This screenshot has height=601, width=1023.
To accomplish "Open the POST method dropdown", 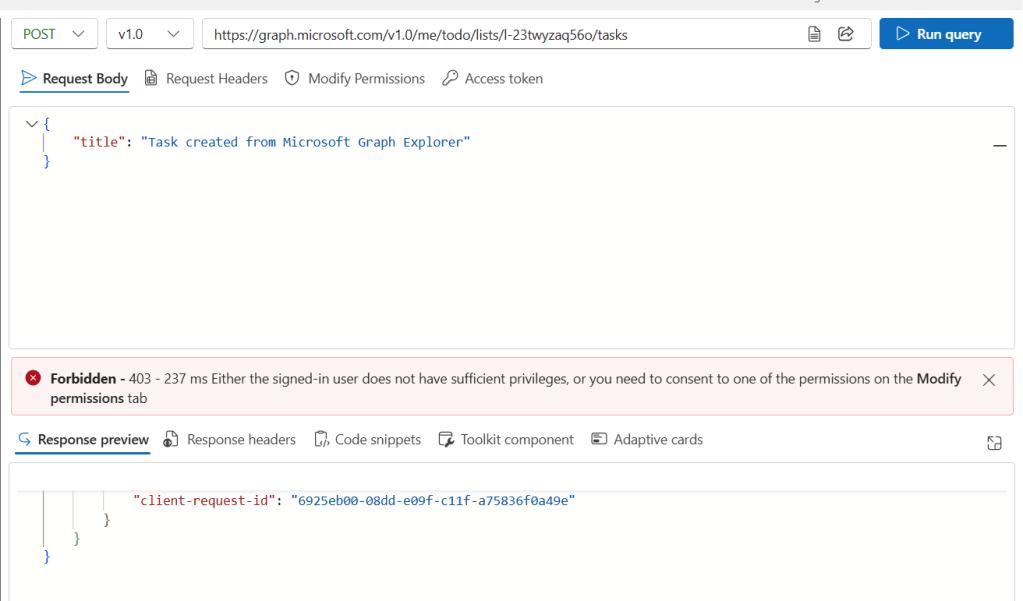I will pyautogui.click(x=54, y=33).
